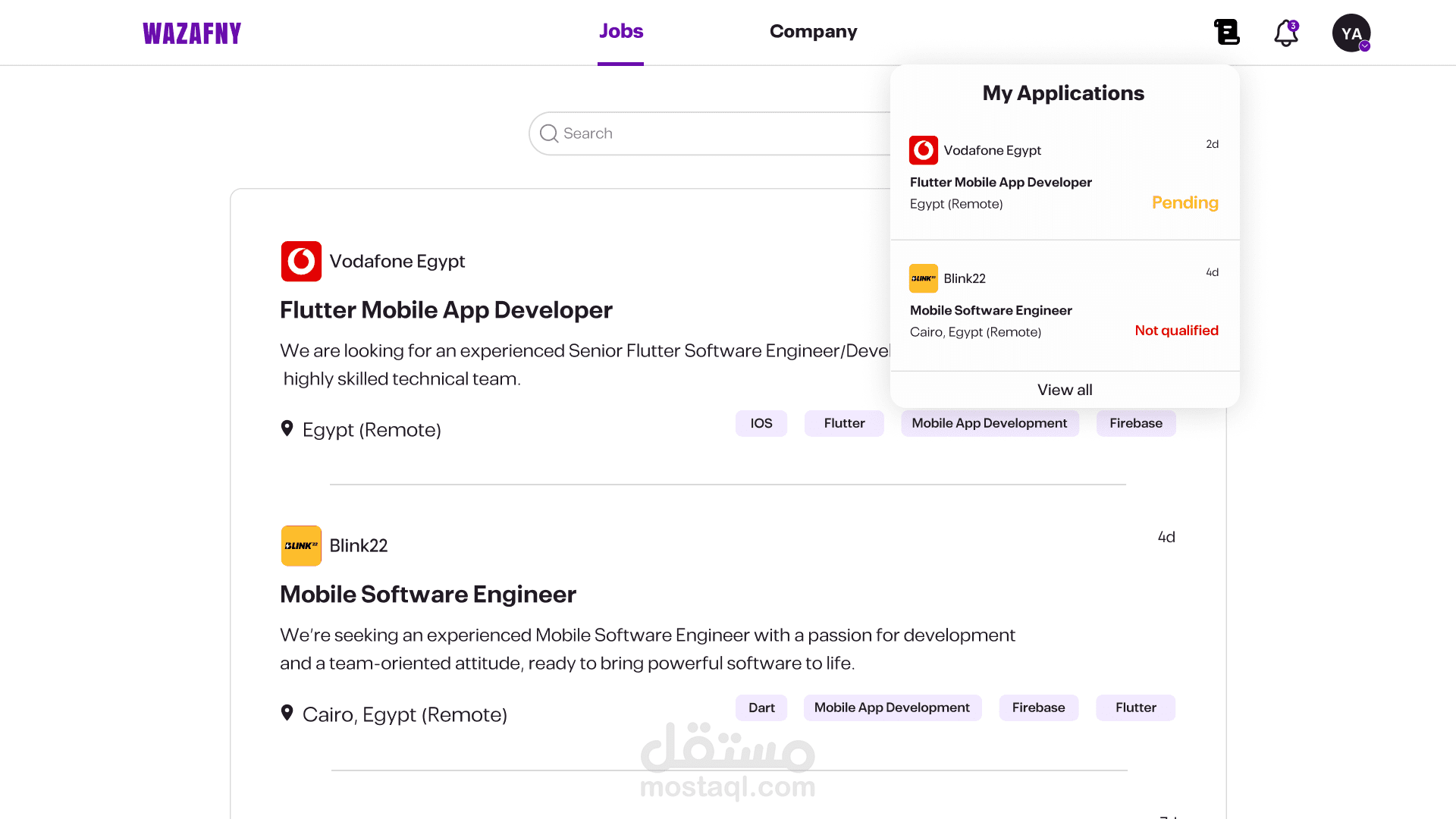The width and height of the screenshot is (1456, 819).
Task: Click Blink22 logo in My Applications panel
Action: click(x=923, y=278)
